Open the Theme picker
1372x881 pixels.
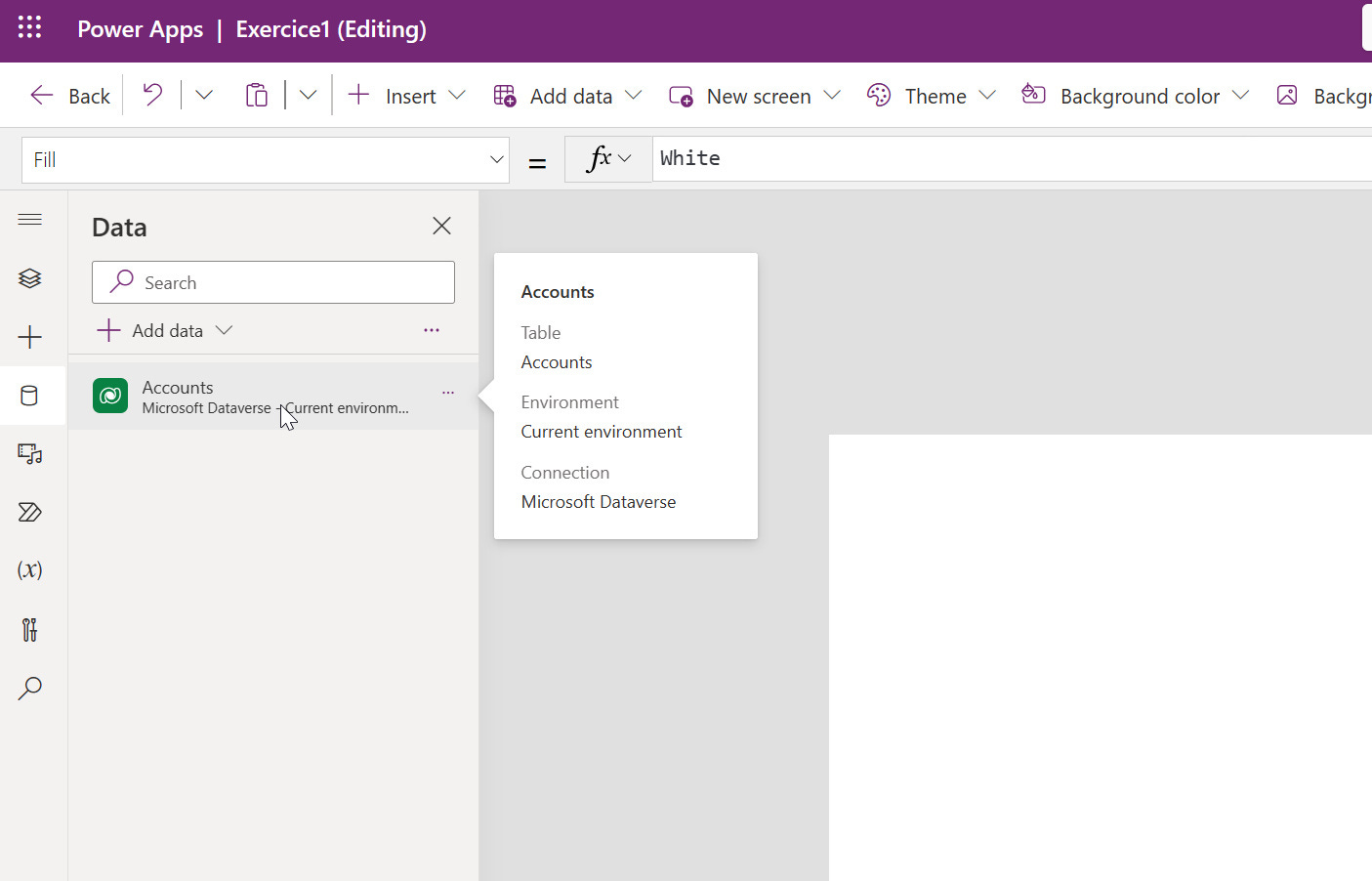coord(917,96)
